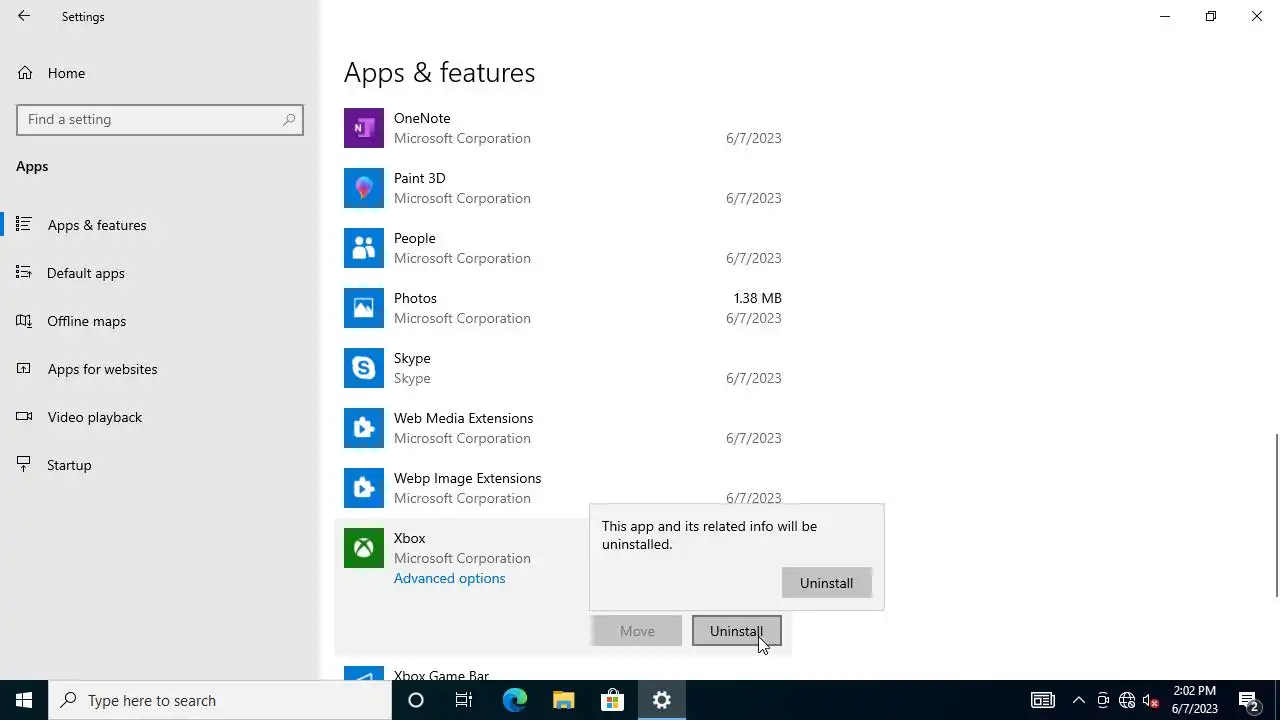The height and width of the screenshot is (720, 1280).
Task: Select the Web Media Extensions name
Action: tap(463, 418)
